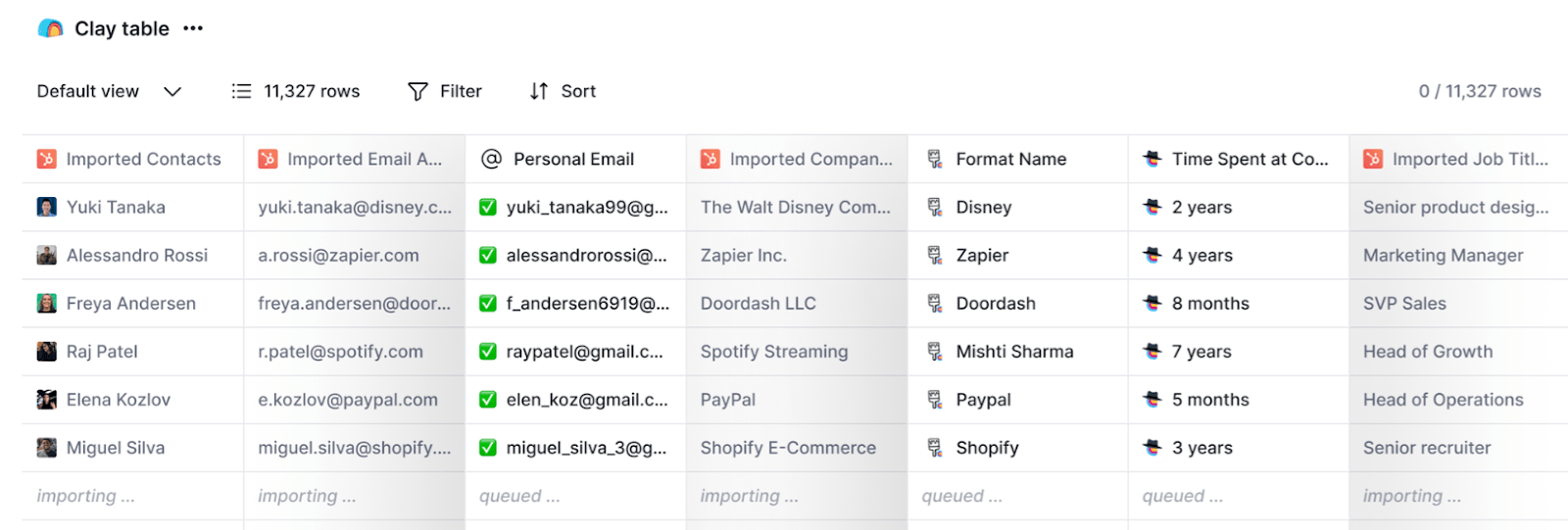Screen dimensions: 1568x530
Task: Click the Sort button label
Action: tap(578, 91)
